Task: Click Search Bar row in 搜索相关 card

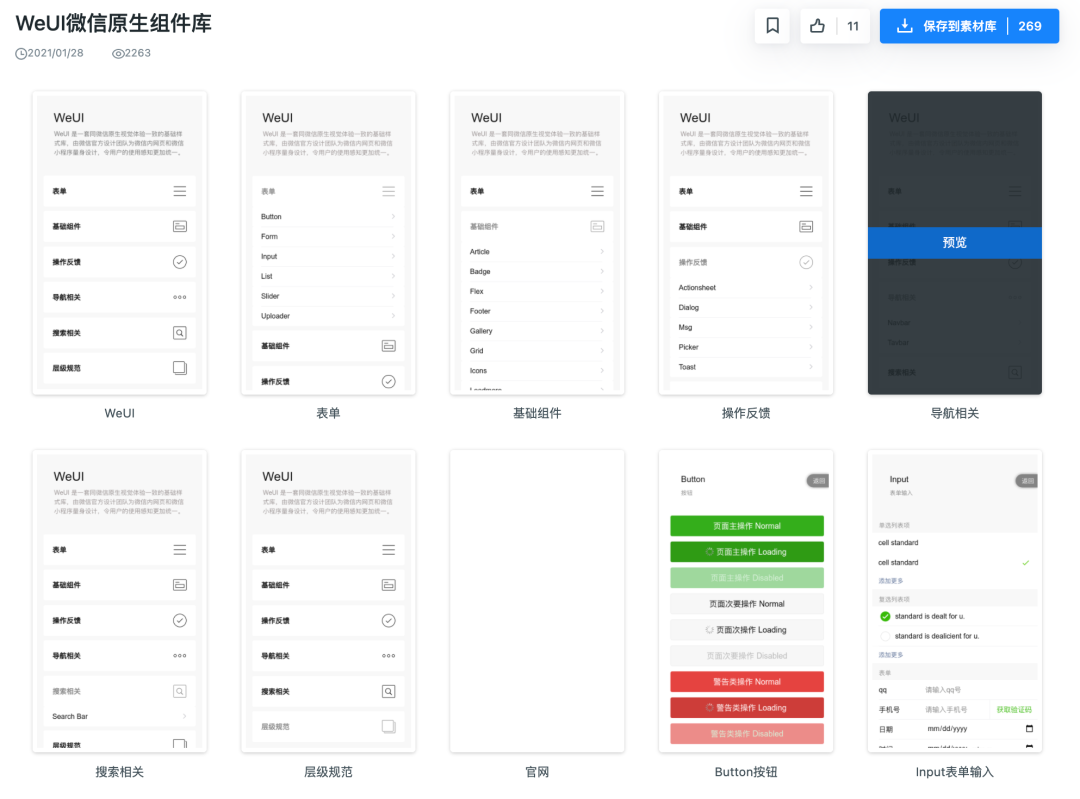Action: [x=120, y=716]
